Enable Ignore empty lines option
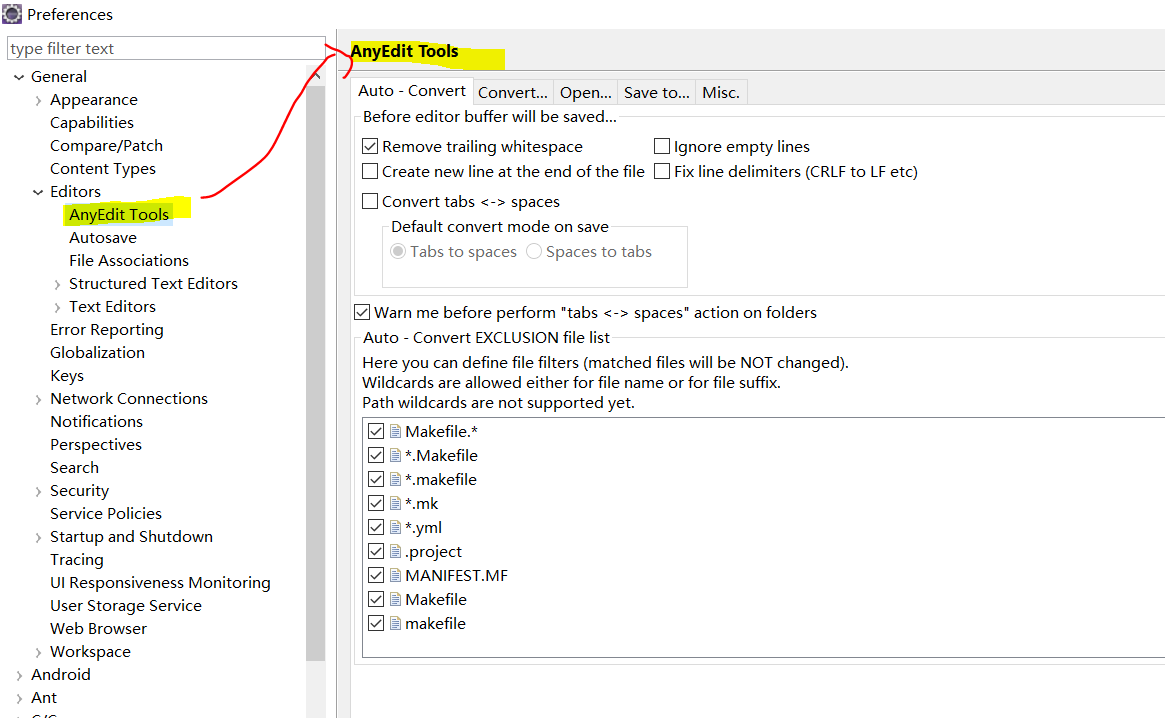 (x=661, y=146)
